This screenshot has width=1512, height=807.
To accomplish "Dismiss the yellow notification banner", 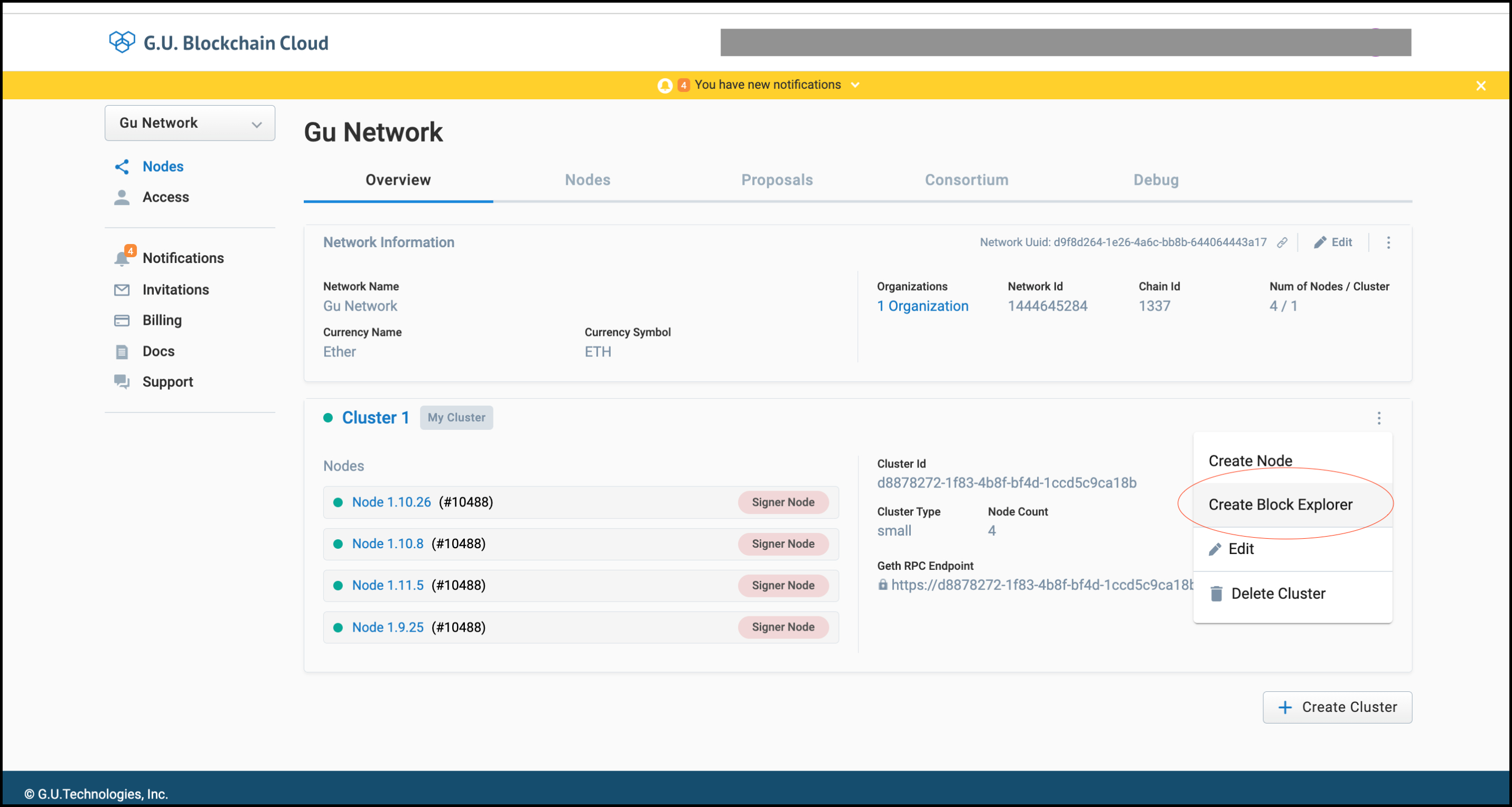I will 1480,86.
